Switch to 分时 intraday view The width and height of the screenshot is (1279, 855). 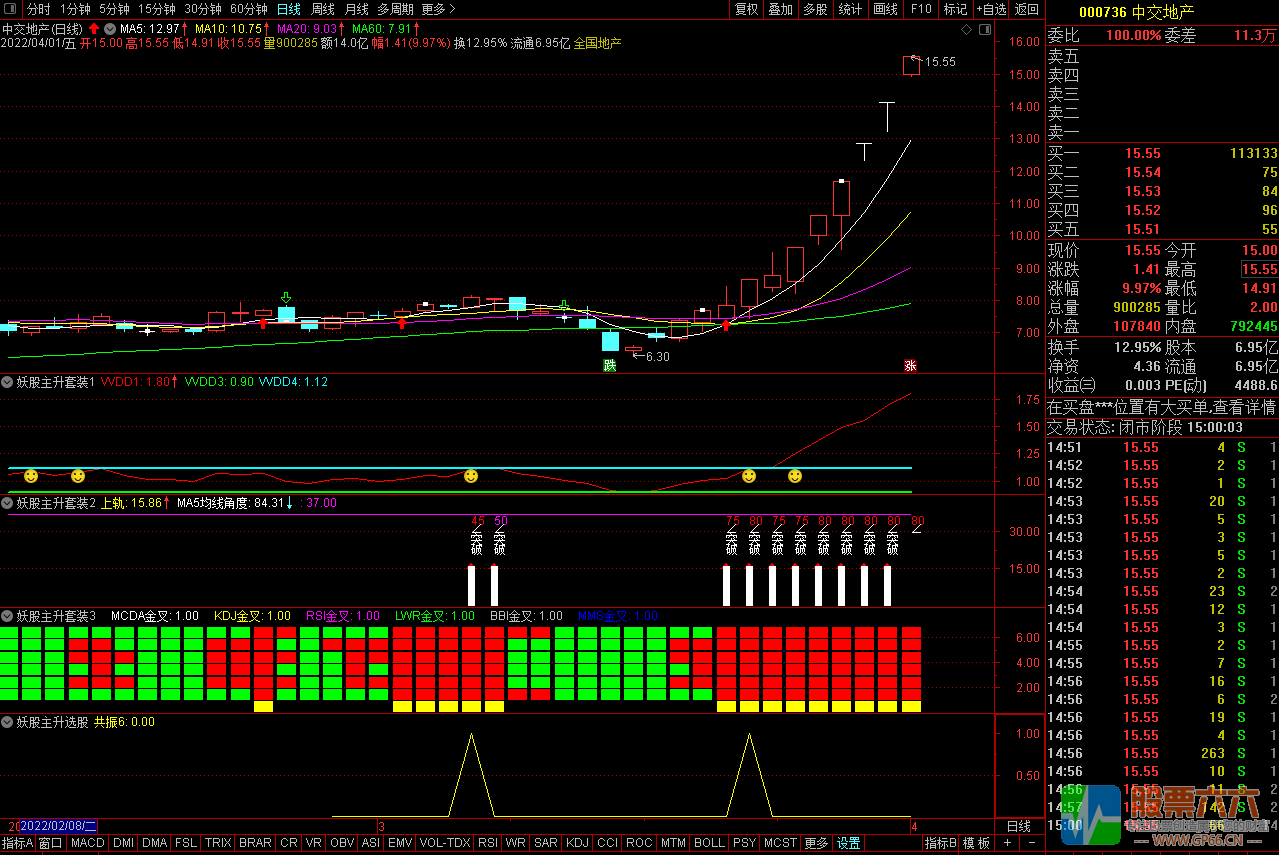tap(38, 9)
